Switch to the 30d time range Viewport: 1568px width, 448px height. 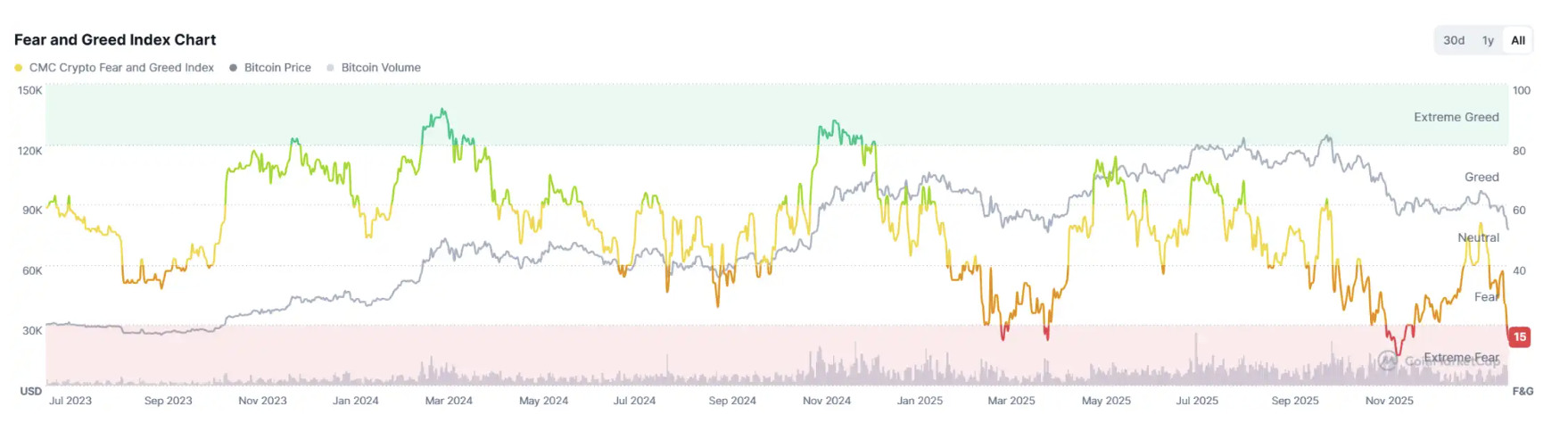(x=1454, y=40)
